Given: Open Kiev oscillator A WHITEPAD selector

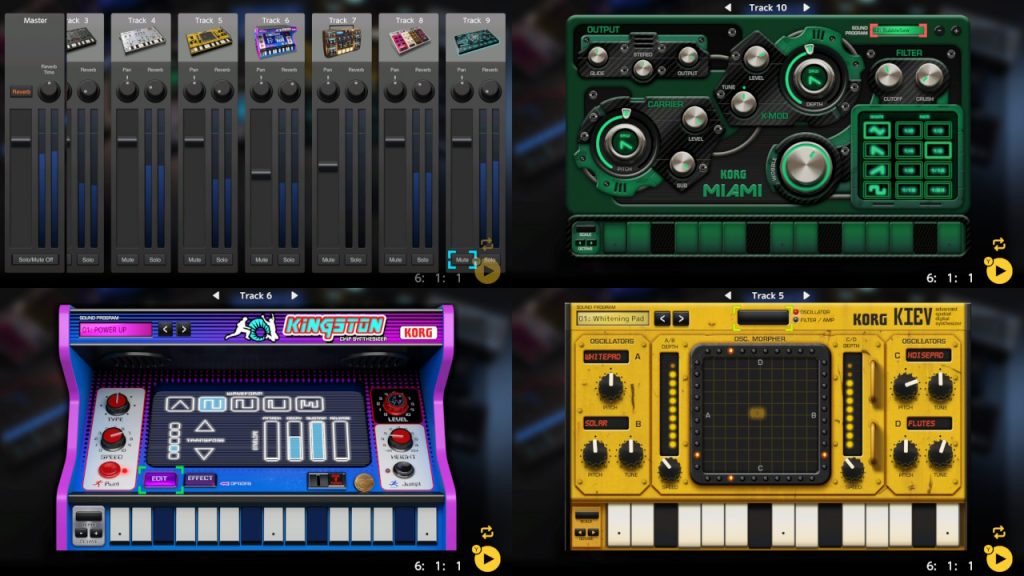Looking at the screenshot, I should click(x=607, y=356).
